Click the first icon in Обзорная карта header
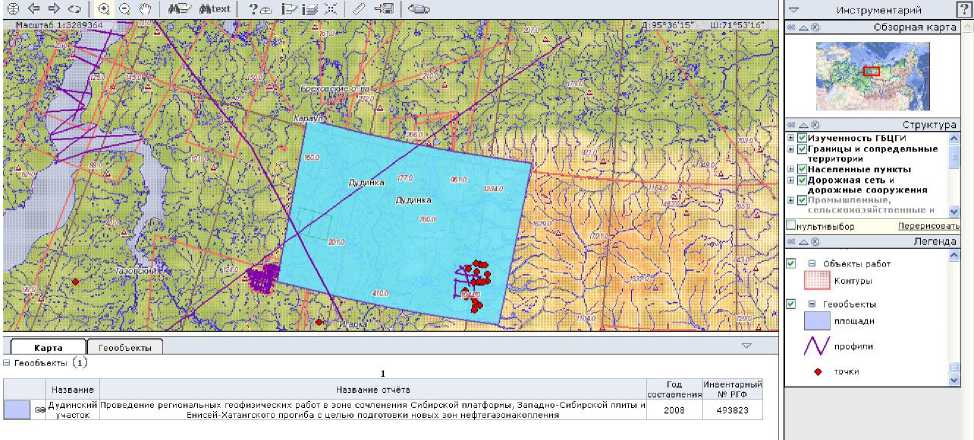 tap(791, 28)
